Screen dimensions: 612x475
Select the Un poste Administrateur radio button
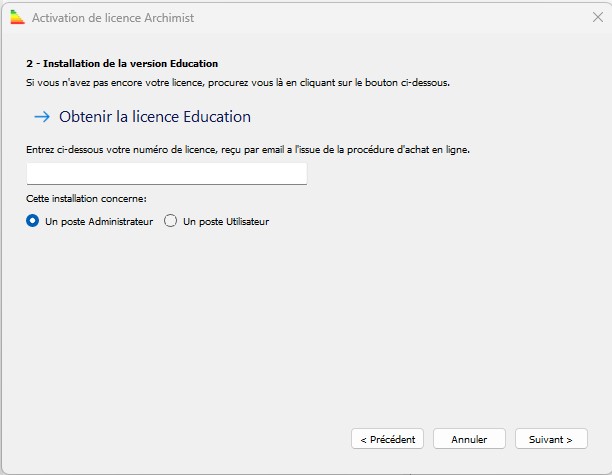click(33, 221)
